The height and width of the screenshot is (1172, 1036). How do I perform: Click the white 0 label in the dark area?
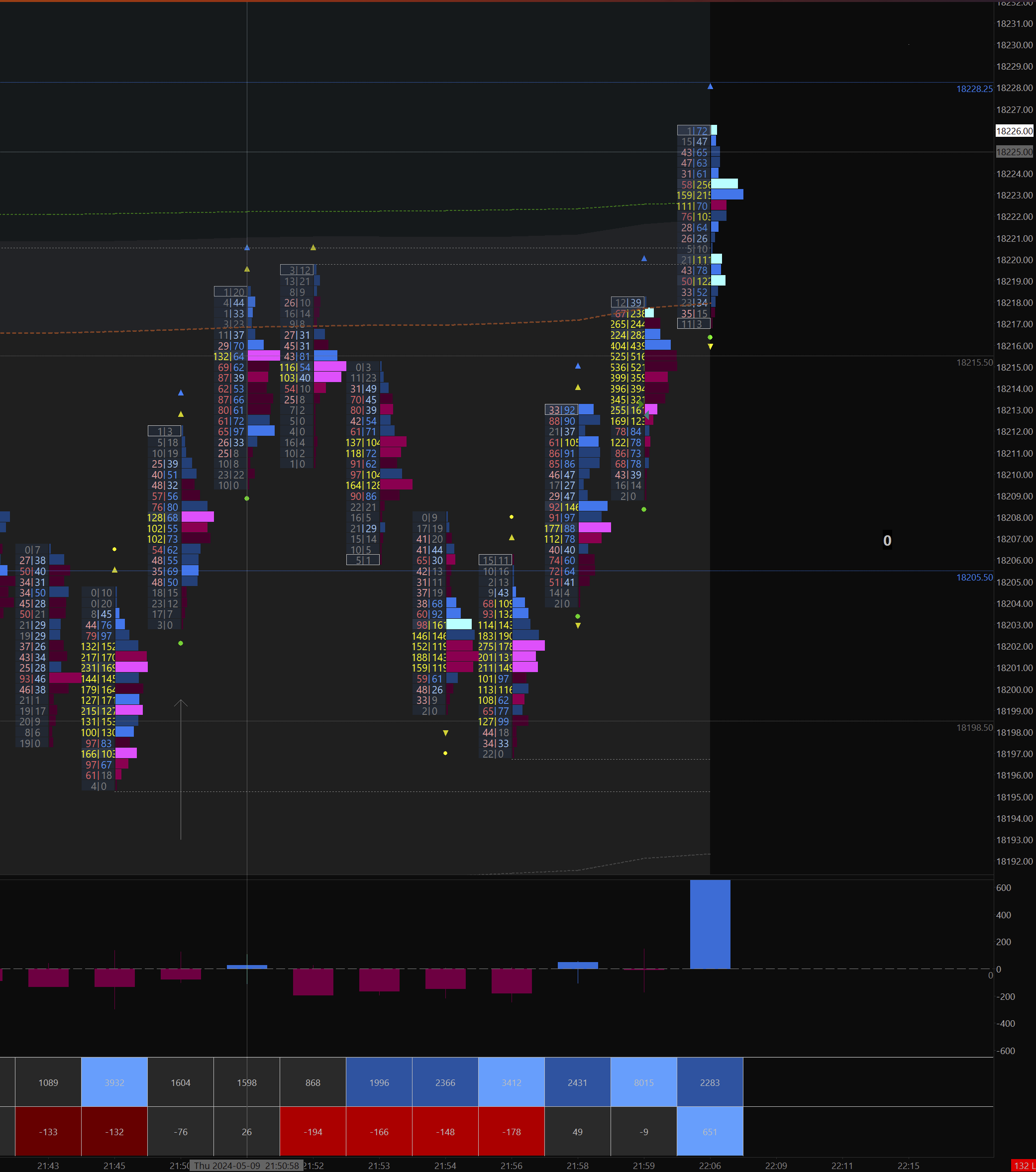[887, 541]
